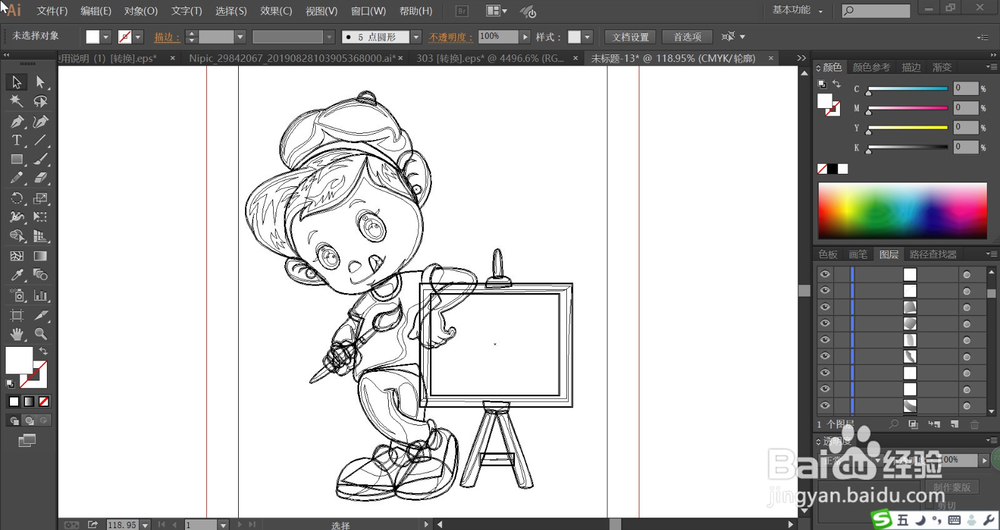Screen dimensions: 1000x530
Task: Select the Artboard tool
Action: tap(17, 315)
